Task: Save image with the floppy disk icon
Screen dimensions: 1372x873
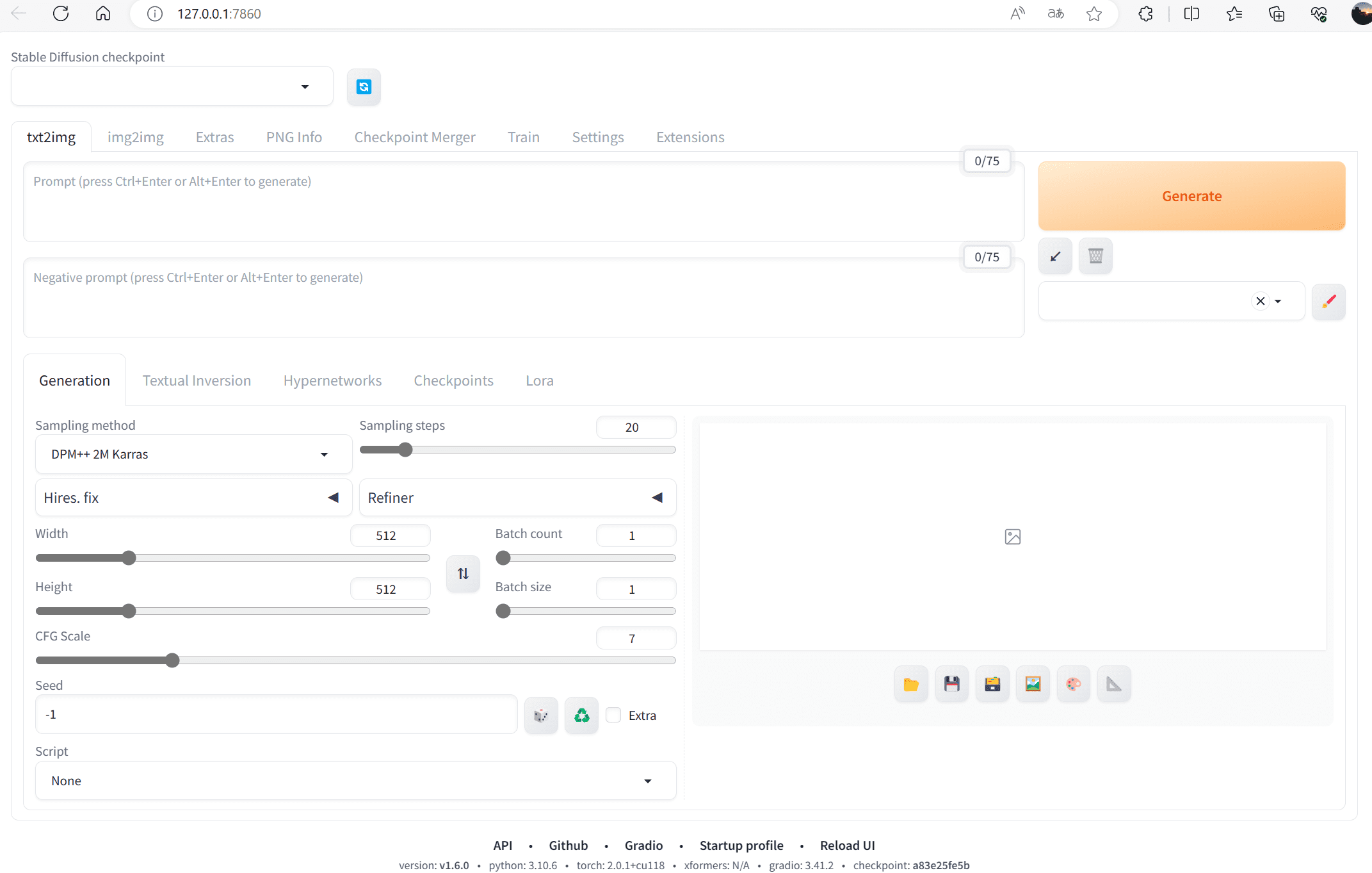Action: point(951,684)
